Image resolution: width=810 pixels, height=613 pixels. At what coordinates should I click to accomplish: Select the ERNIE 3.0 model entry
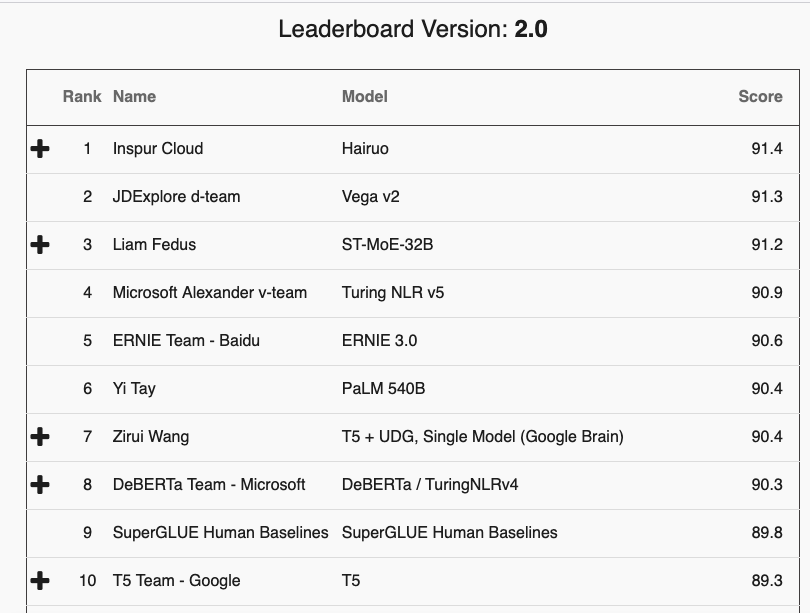click(x=381, y=341)
